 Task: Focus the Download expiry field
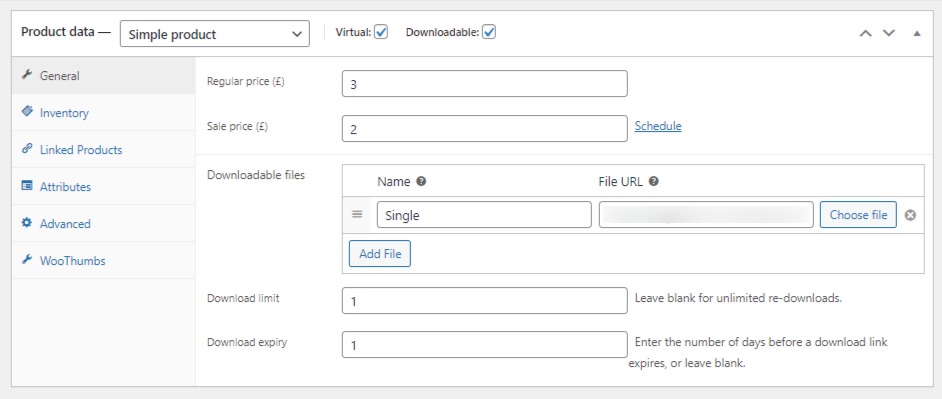coord(485,345)
